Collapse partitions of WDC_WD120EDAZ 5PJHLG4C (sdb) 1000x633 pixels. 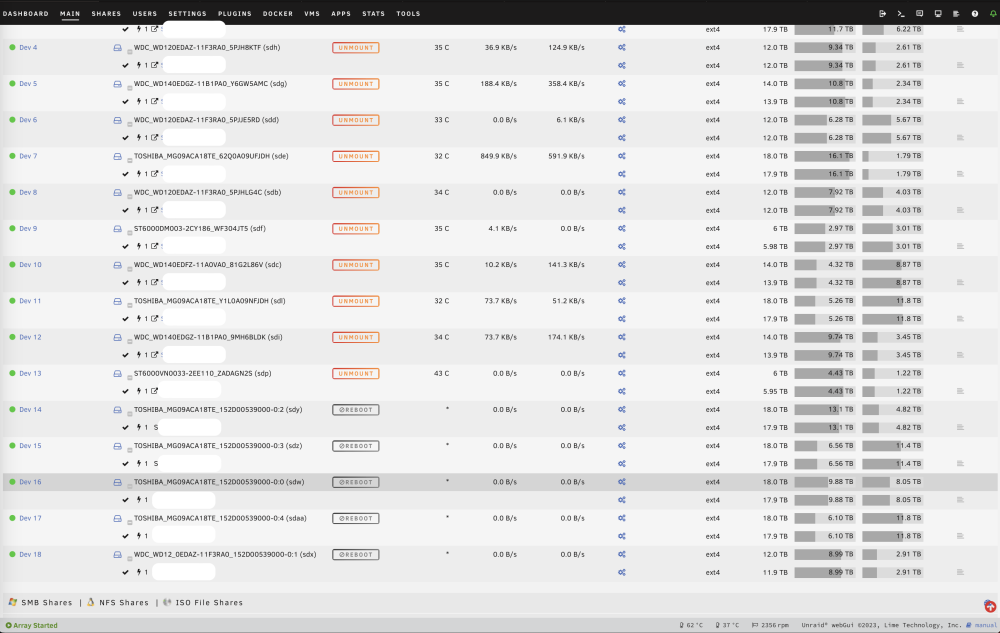coord(129,196)
